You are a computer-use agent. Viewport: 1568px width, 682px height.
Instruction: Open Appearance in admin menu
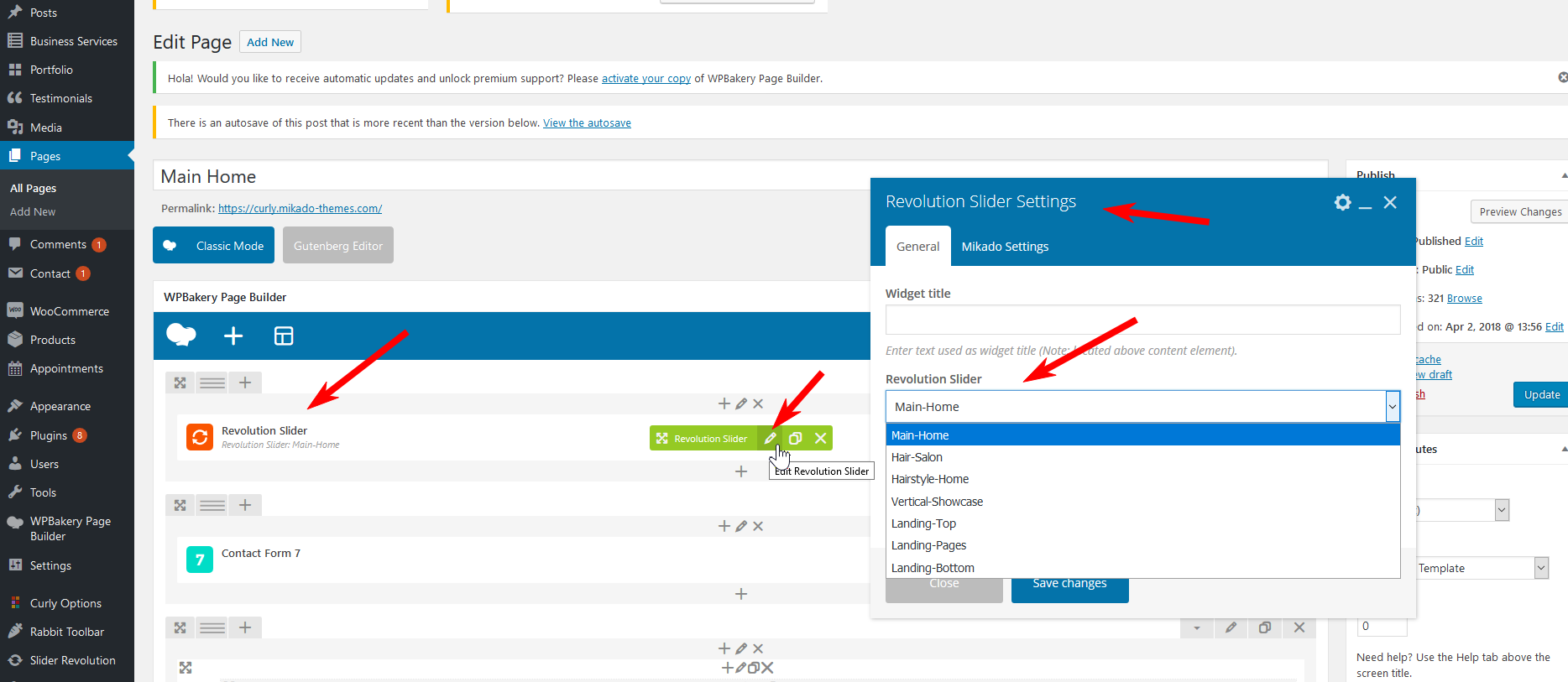67,406
